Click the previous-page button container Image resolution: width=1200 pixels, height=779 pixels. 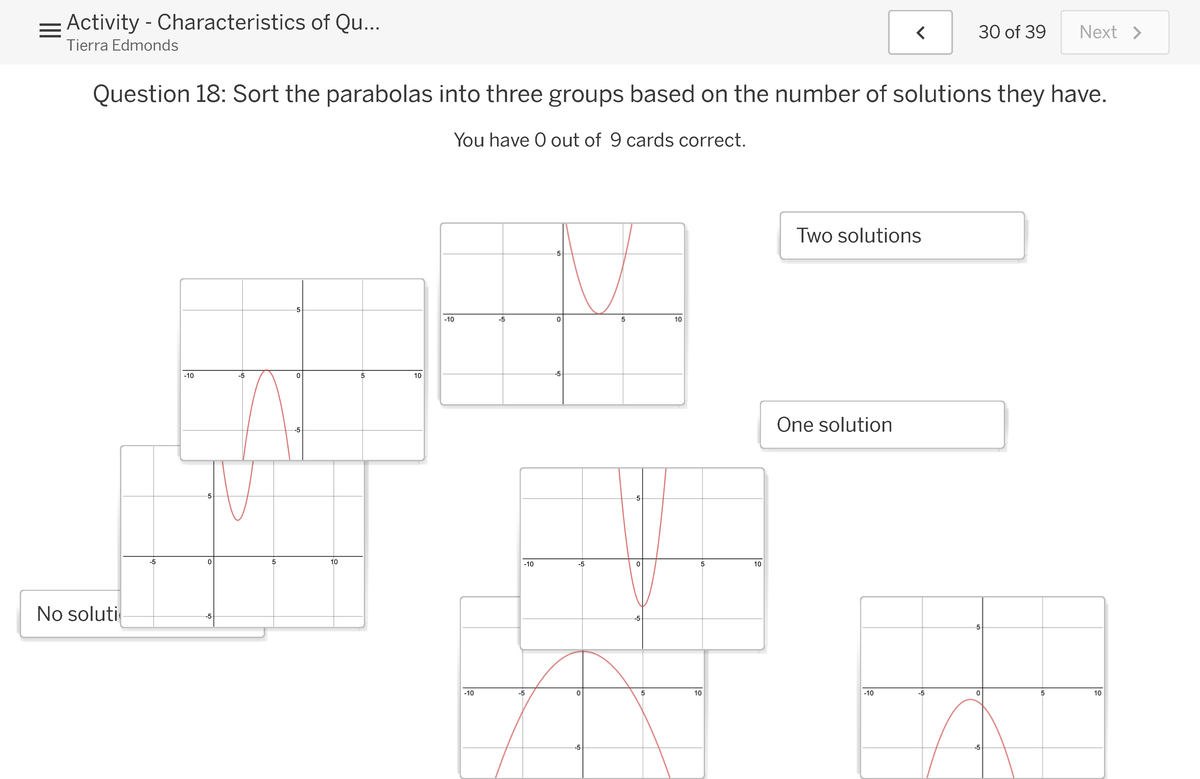920,32
